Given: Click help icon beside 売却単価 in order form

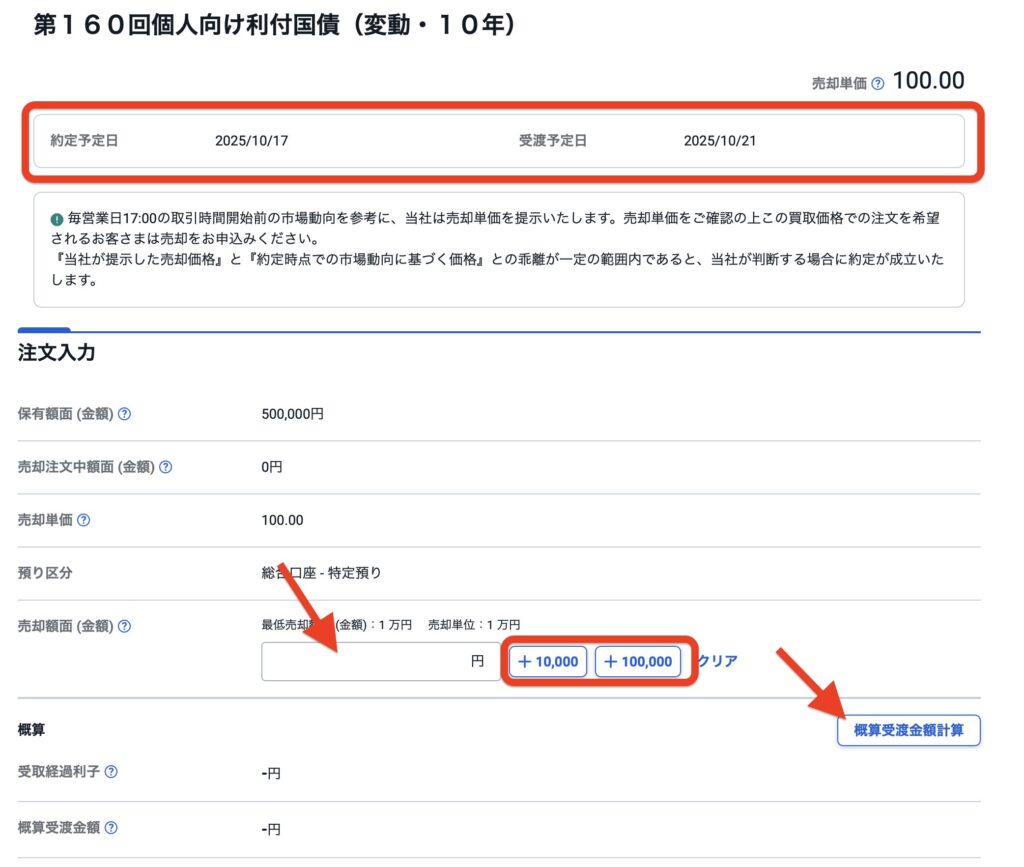Looking at the screenshot, I should (84, 520).
